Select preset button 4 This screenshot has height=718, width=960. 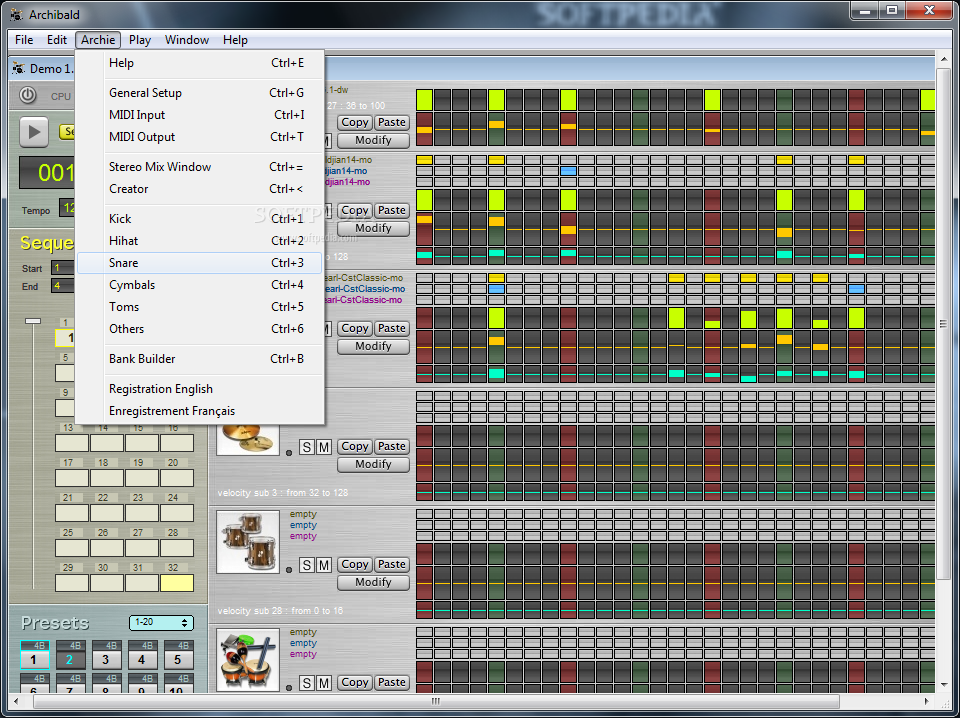click(142, 659)
